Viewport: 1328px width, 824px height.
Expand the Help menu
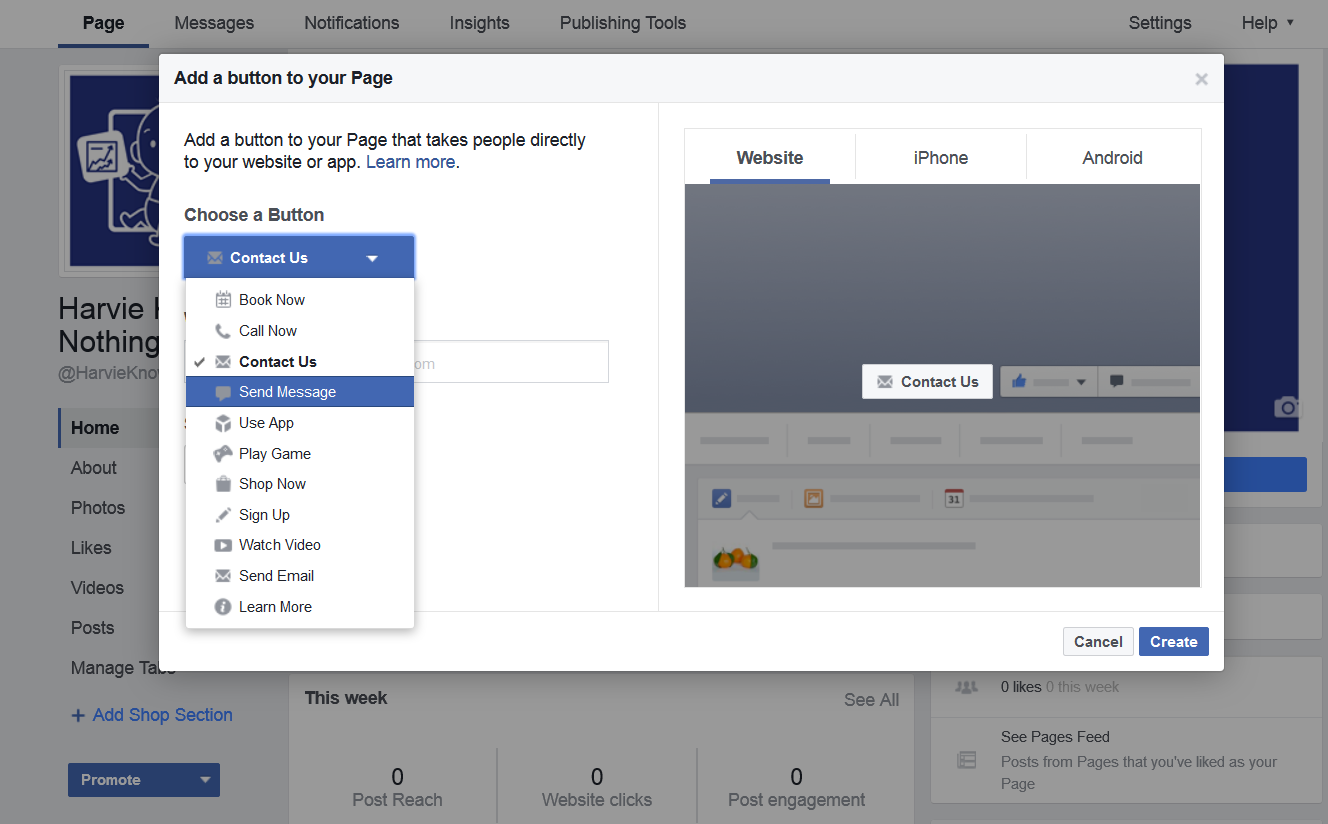pos(1267,23)
